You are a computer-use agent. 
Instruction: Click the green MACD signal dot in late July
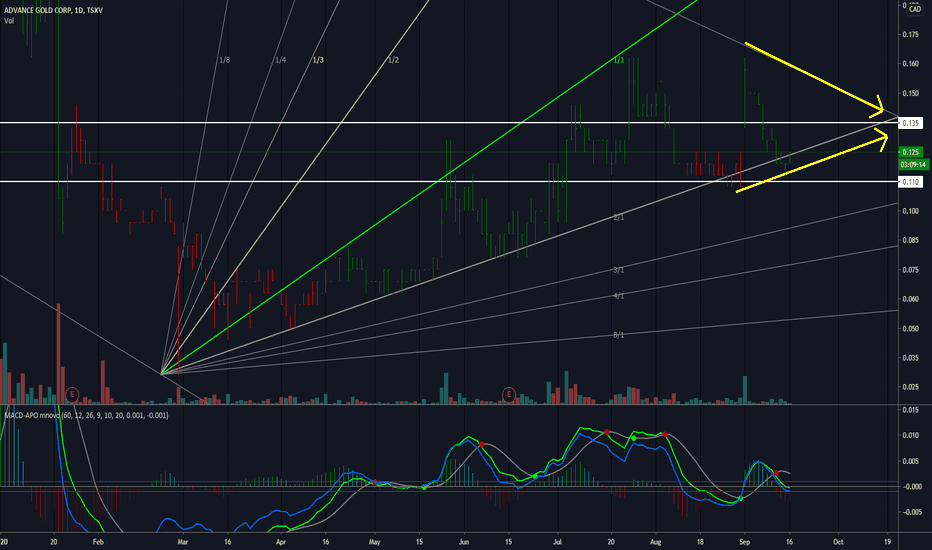click(x=634, y=438)
